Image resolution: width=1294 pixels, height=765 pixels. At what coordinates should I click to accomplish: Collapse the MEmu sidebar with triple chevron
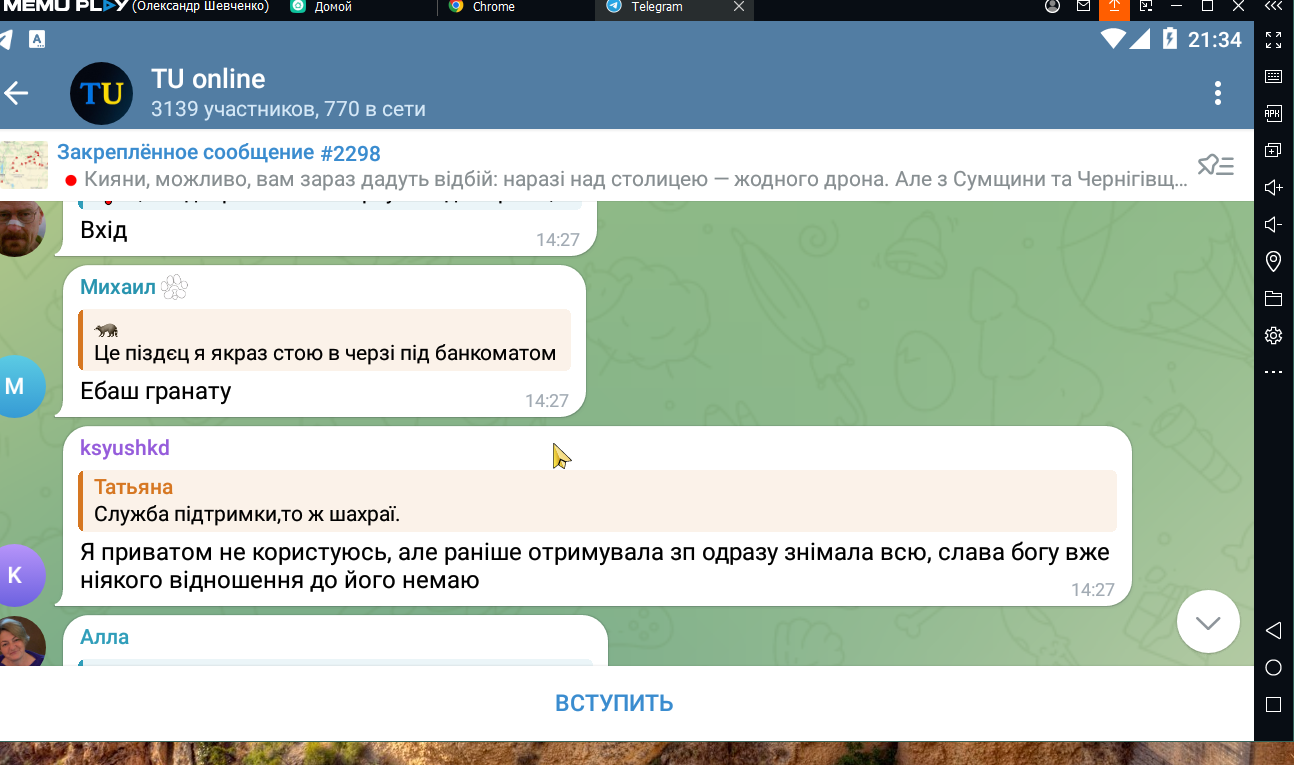point(1273,6)
